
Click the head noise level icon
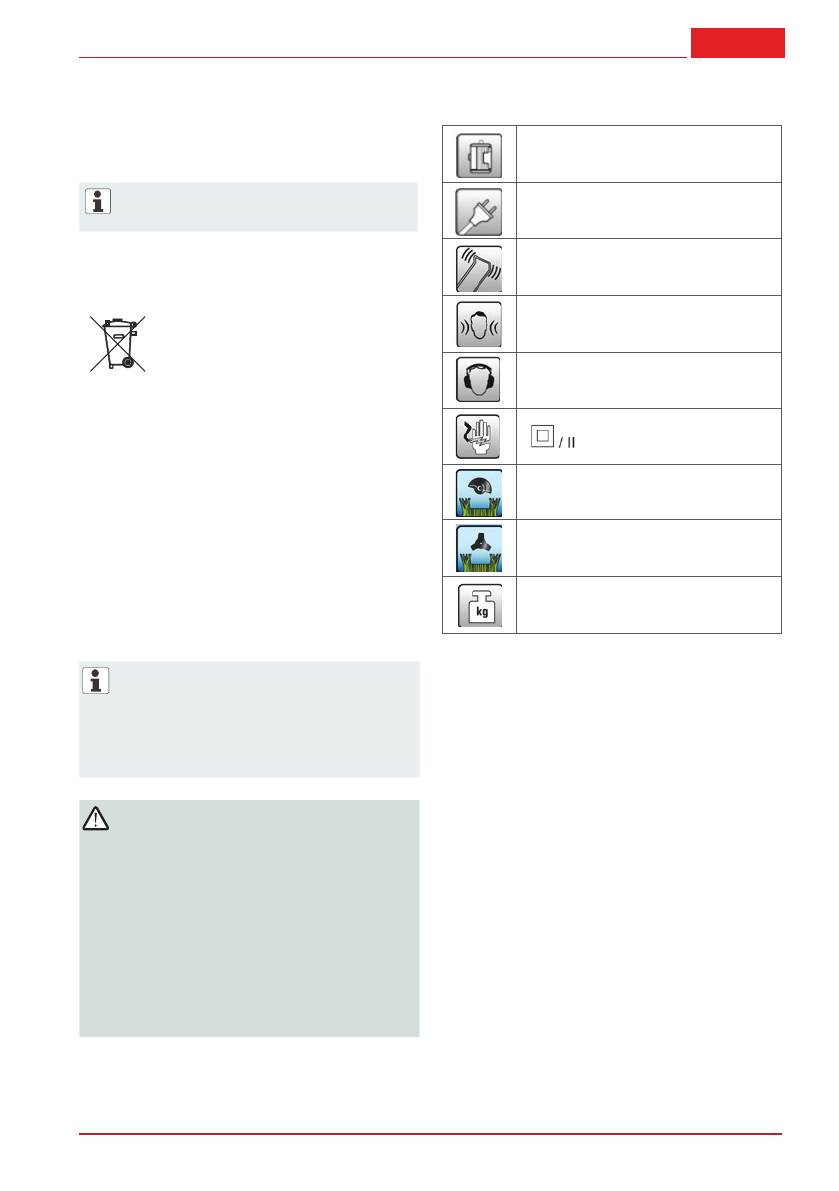479,323
